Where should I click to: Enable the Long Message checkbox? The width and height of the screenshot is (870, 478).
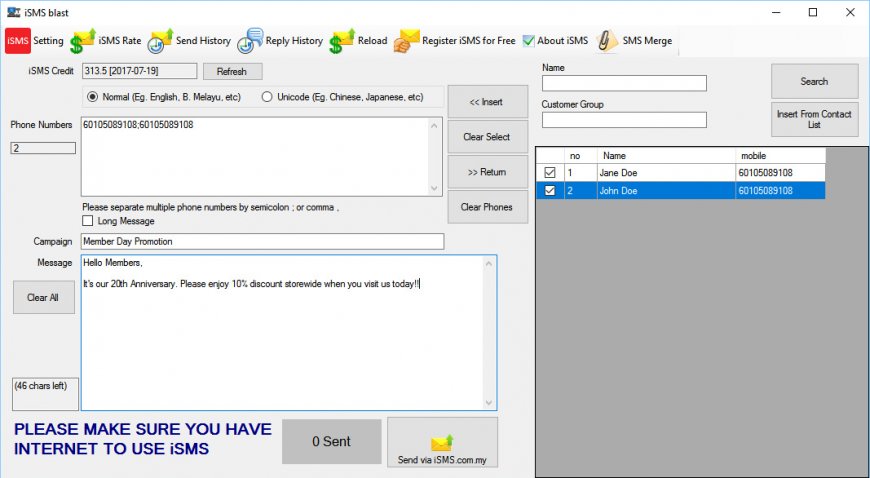coord(88,221)
